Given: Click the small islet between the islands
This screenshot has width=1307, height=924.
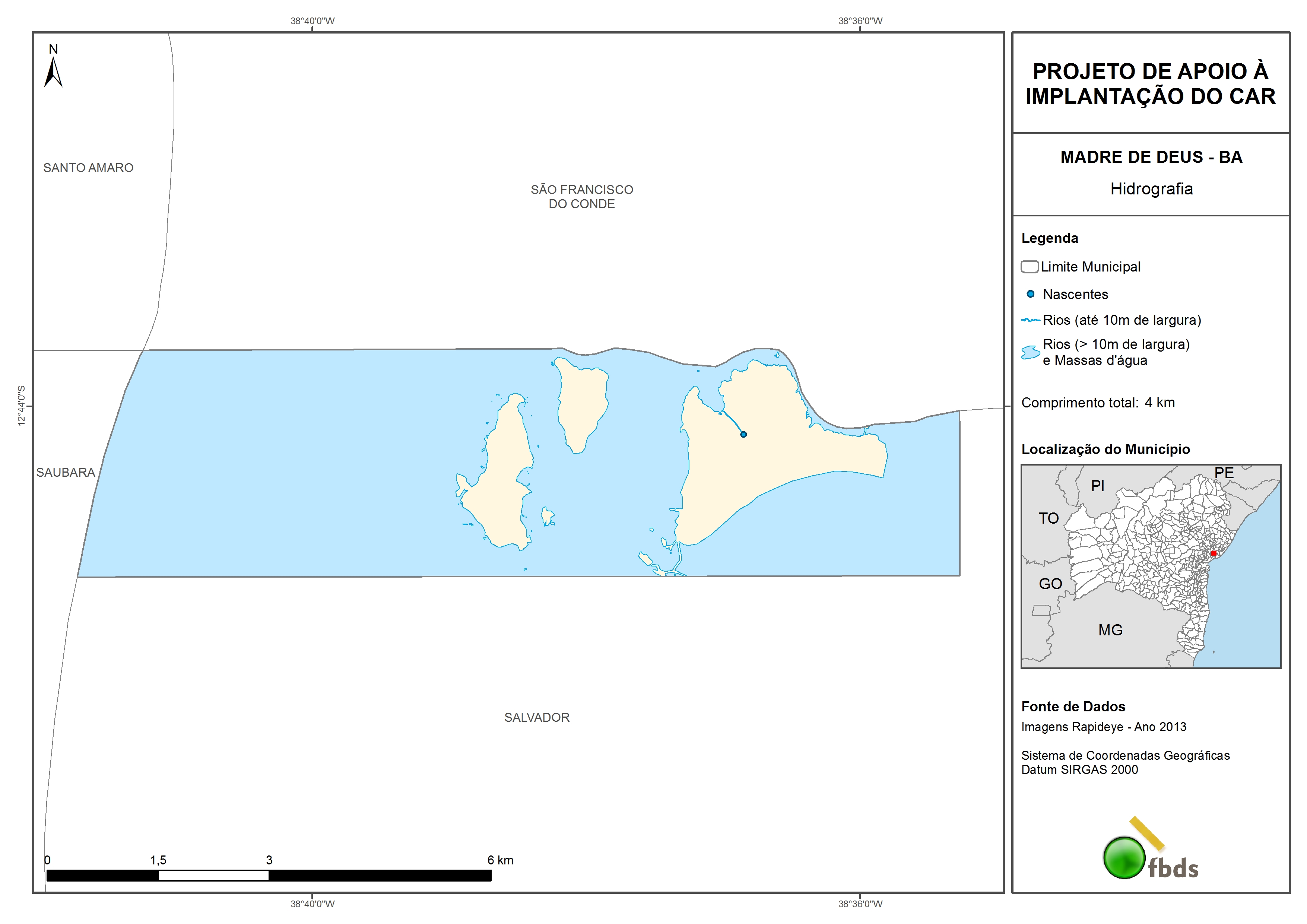Looking at the screenshot, I should pyautogui.click(x=547, y=516).
